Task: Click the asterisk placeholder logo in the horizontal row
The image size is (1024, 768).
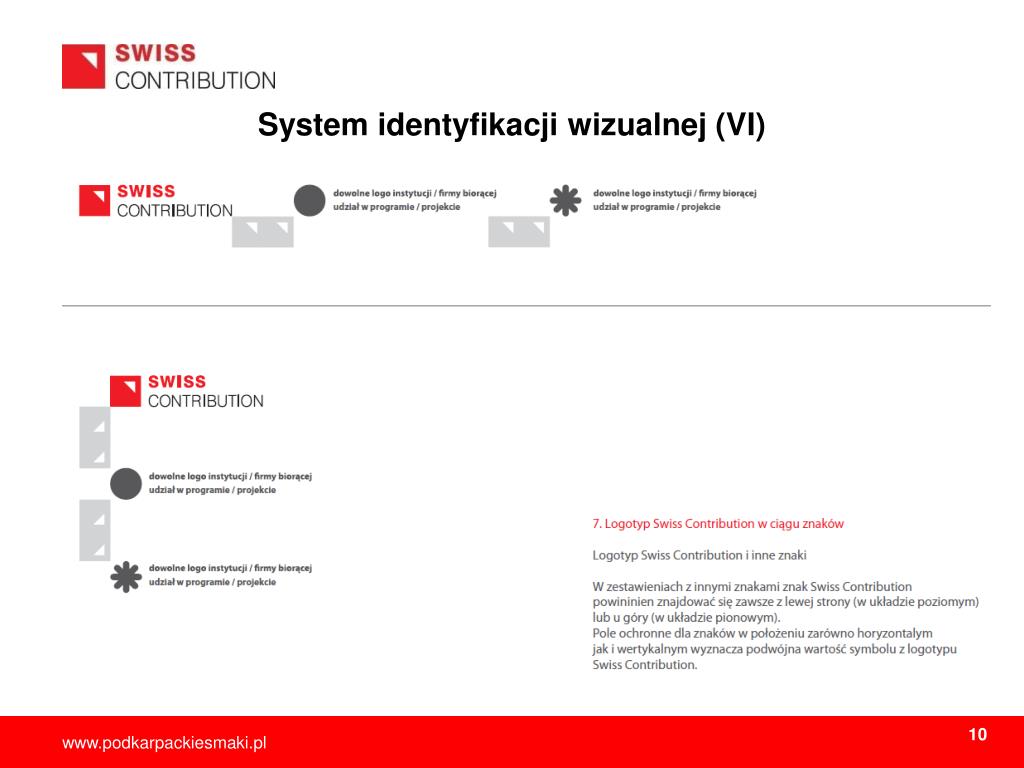Action: click(566, 200)
